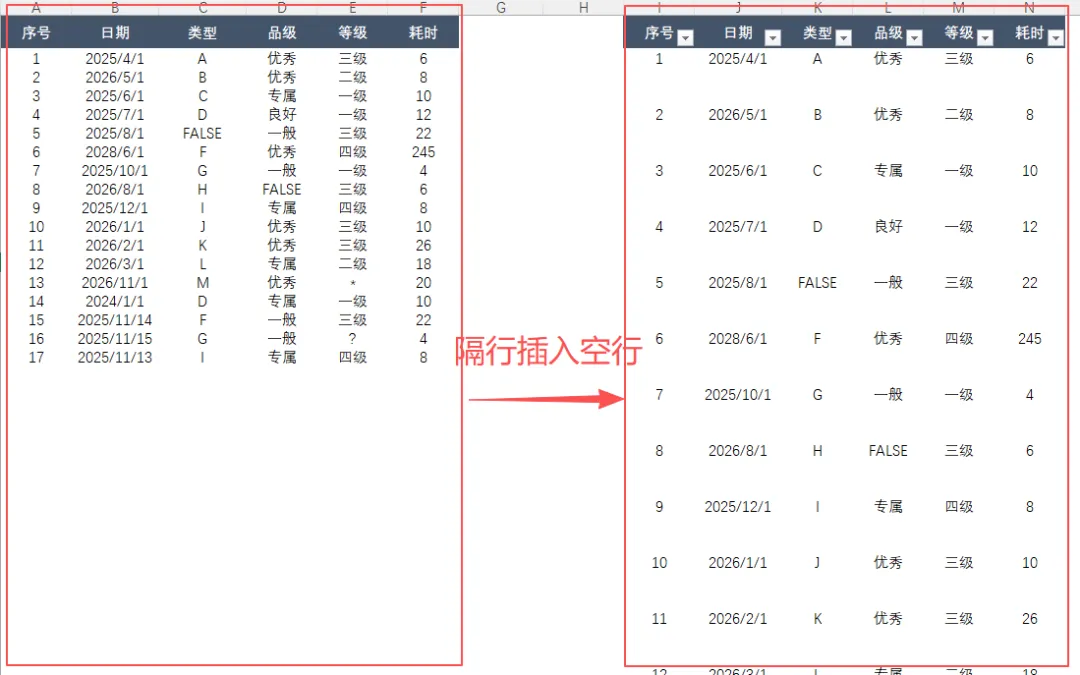Open the 品级 filter dropdown arrow
This screenshot has width=1080, height=675.
915,38
